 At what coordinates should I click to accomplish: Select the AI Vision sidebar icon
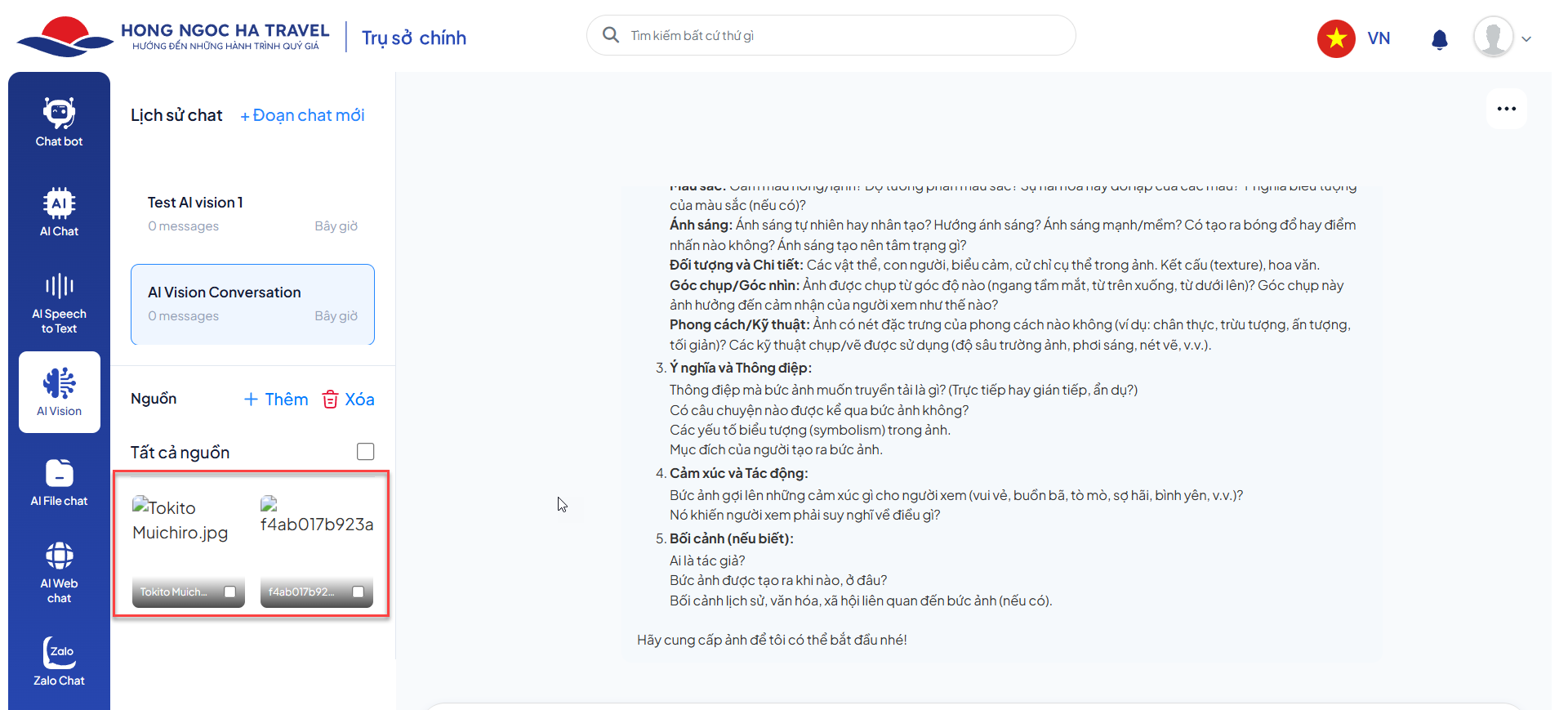click(x=60, y=392)
